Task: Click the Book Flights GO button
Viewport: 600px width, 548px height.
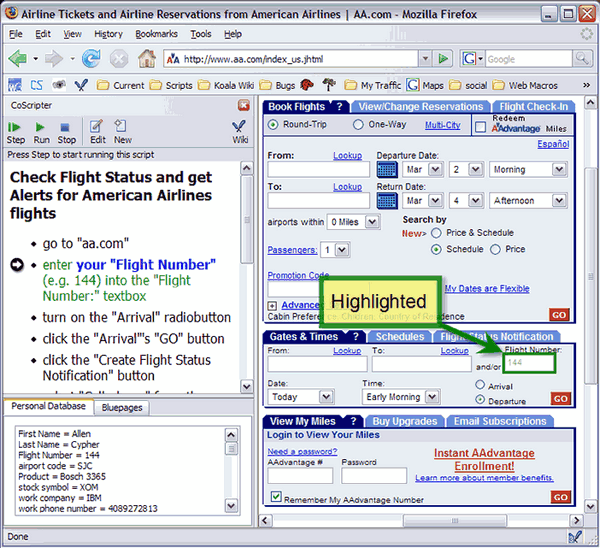Action: (x=559, y=315)
